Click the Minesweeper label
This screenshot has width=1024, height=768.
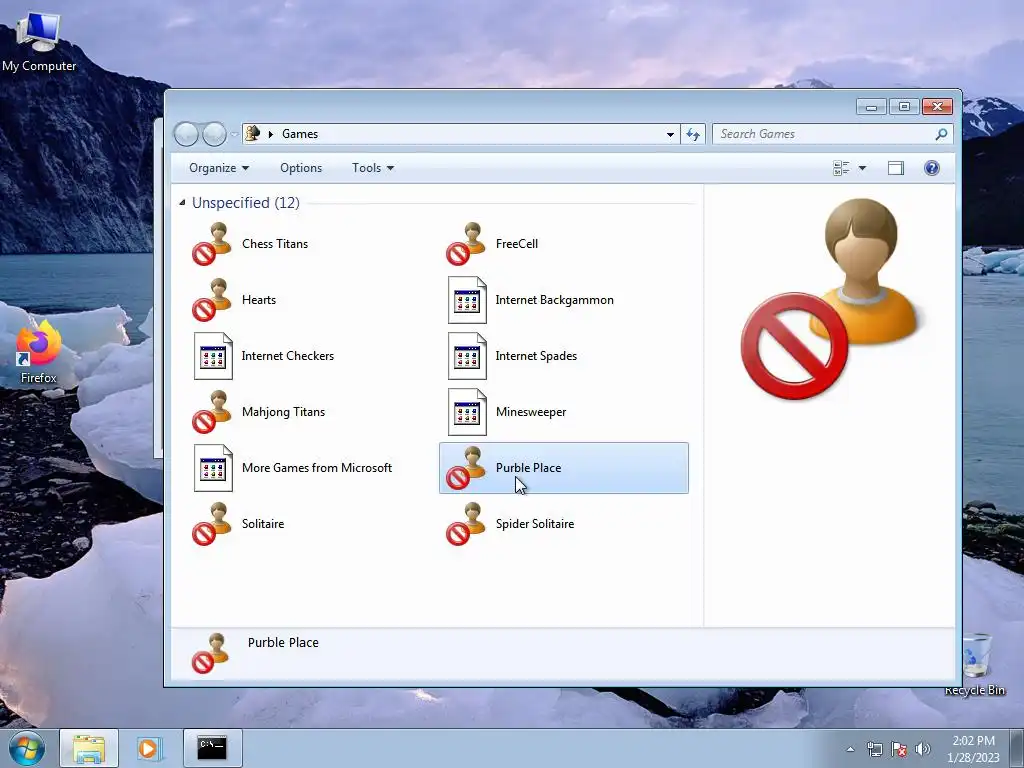click(x=531, y=412)
